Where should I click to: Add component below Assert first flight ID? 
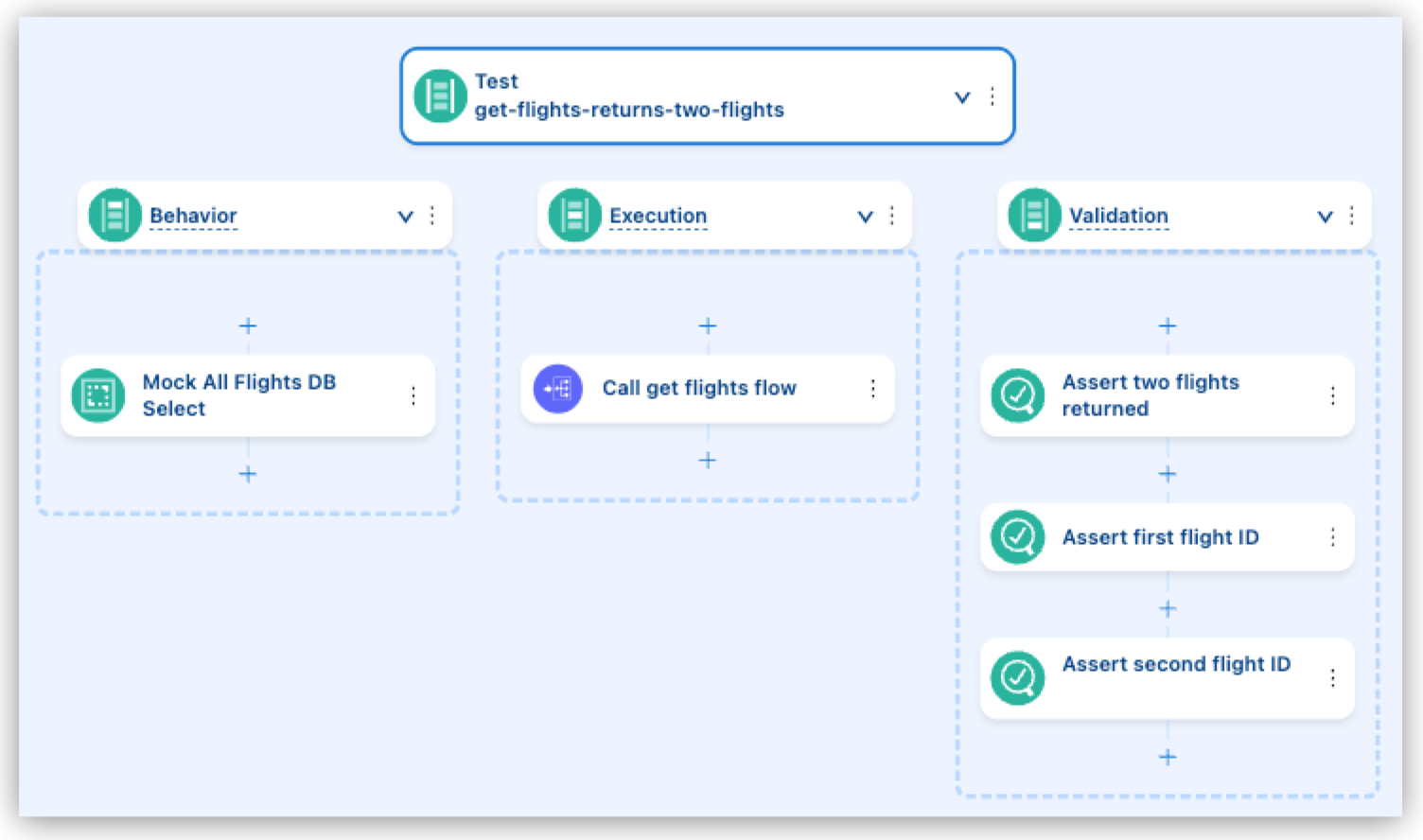[1168, 608]
